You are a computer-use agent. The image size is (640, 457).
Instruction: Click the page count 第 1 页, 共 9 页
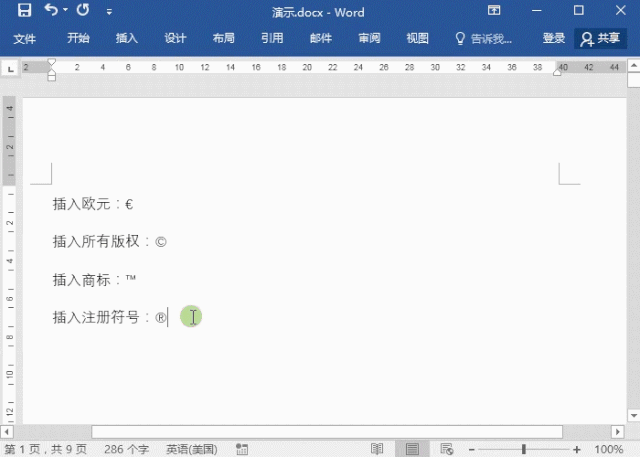tap(46, 449)
